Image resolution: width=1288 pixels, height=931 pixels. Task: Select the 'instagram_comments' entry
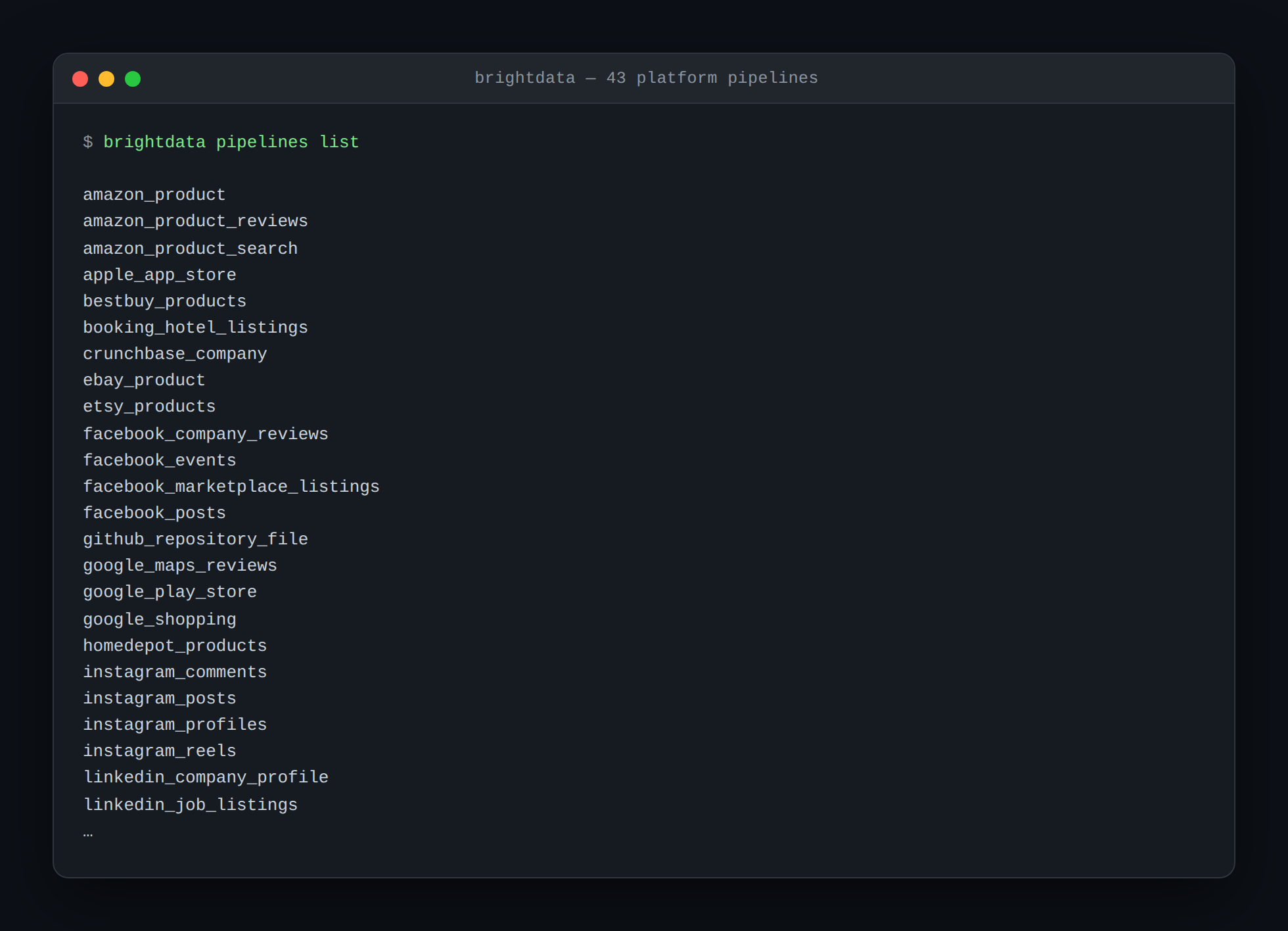pos(175,672)
